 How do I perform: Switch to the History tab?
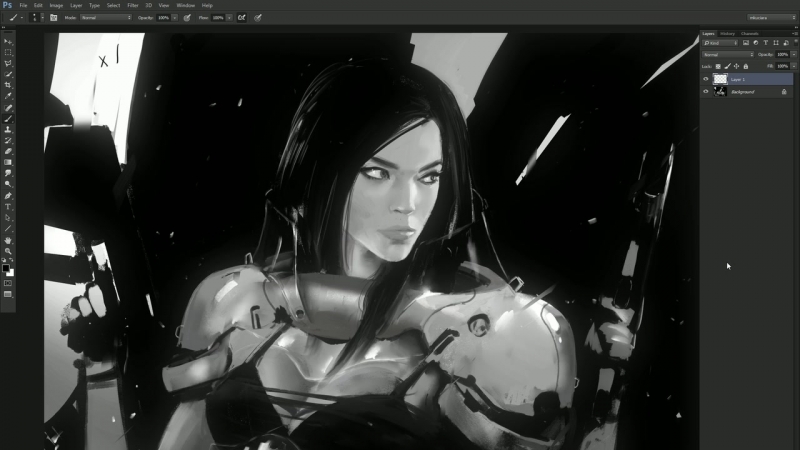click(x=727, y=34)
